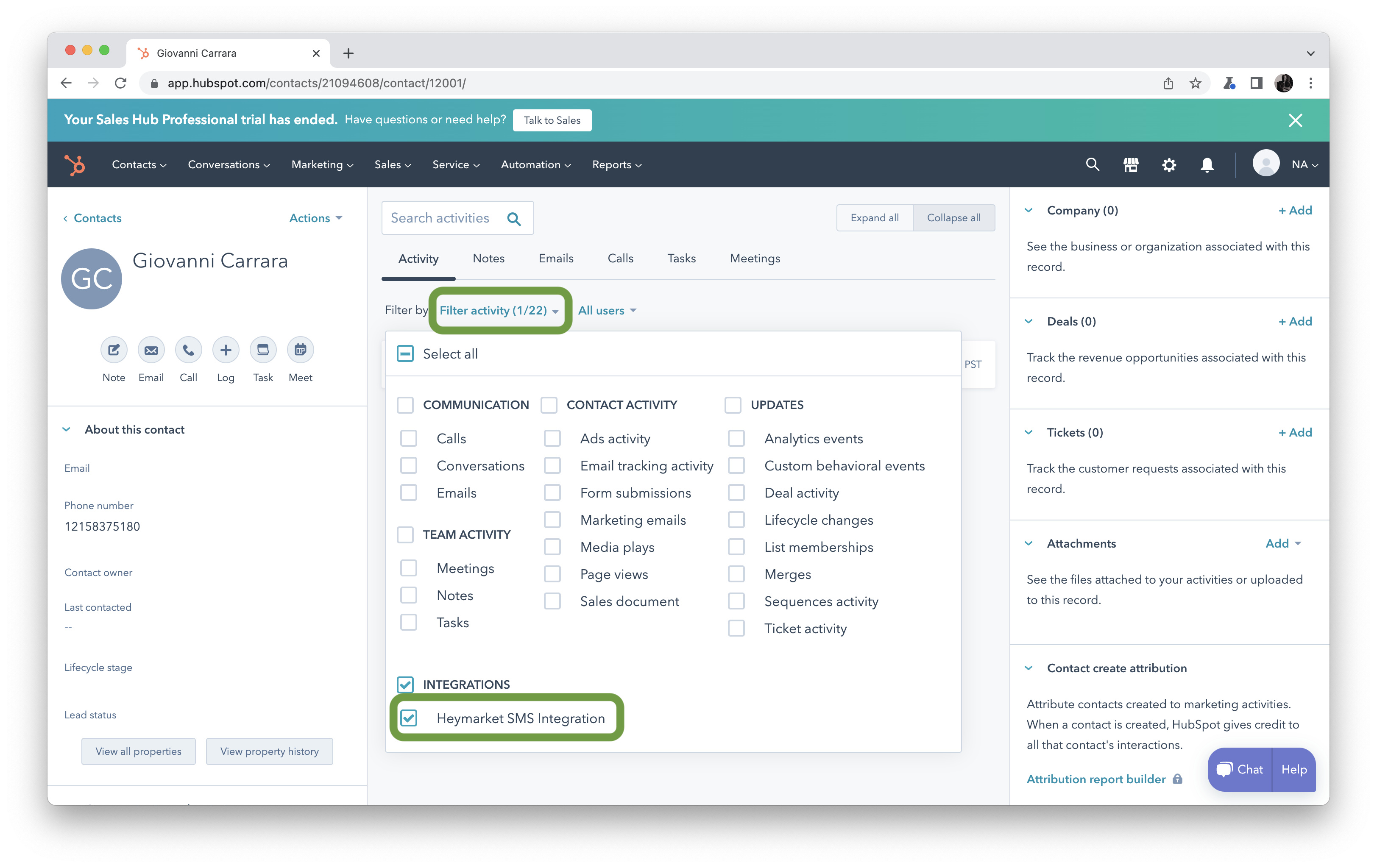Click the GC contact avatar
Viewport: 1377px width, 868px height.
(x=92, y=278)
